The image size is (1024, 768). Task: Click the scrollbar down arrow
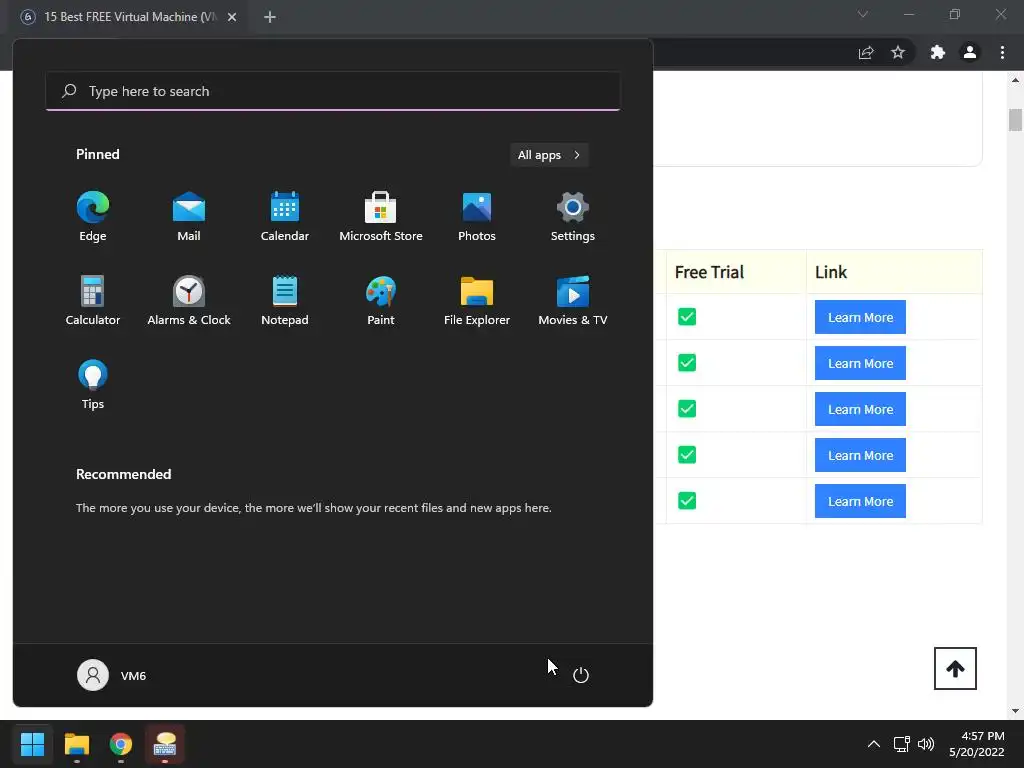(x=1015, y=711)
